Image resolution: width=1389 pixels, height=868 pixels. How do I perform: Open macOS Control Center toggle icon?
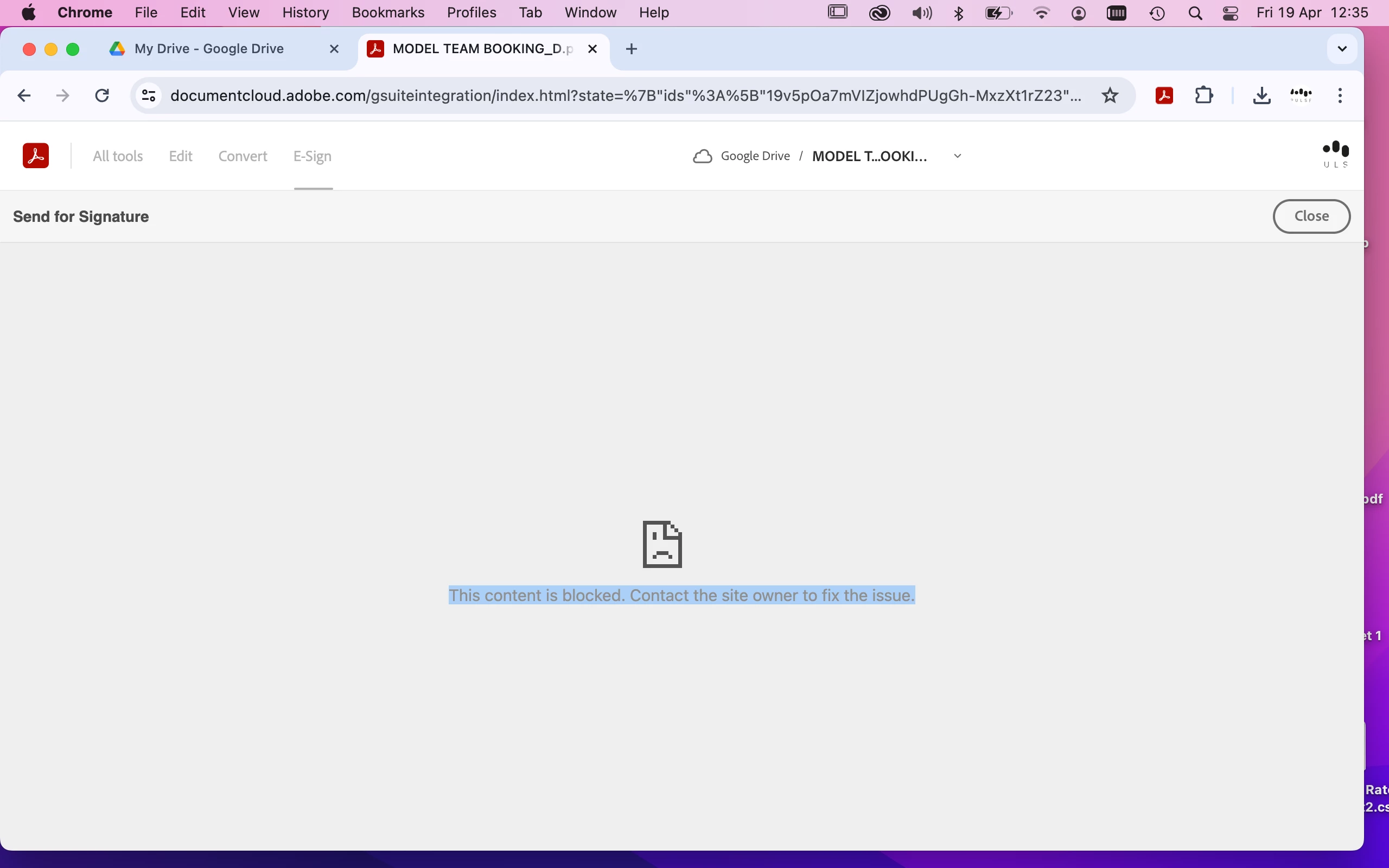pyautogui.click(x=1230, y=12)
